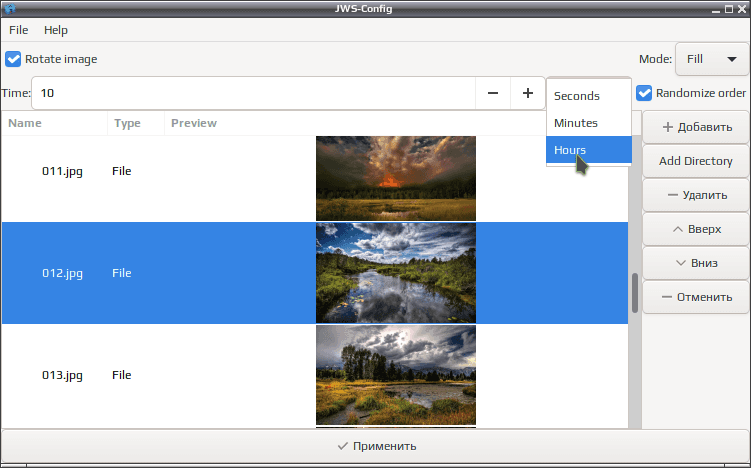Click the Add Directory button

pyautogui.click(x=695, y=161)
